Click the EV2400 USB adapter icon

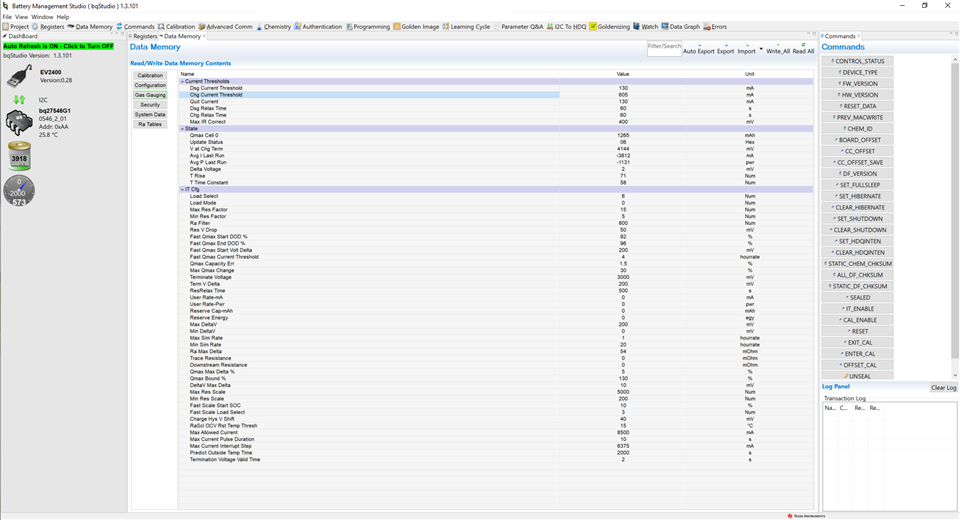20,76
